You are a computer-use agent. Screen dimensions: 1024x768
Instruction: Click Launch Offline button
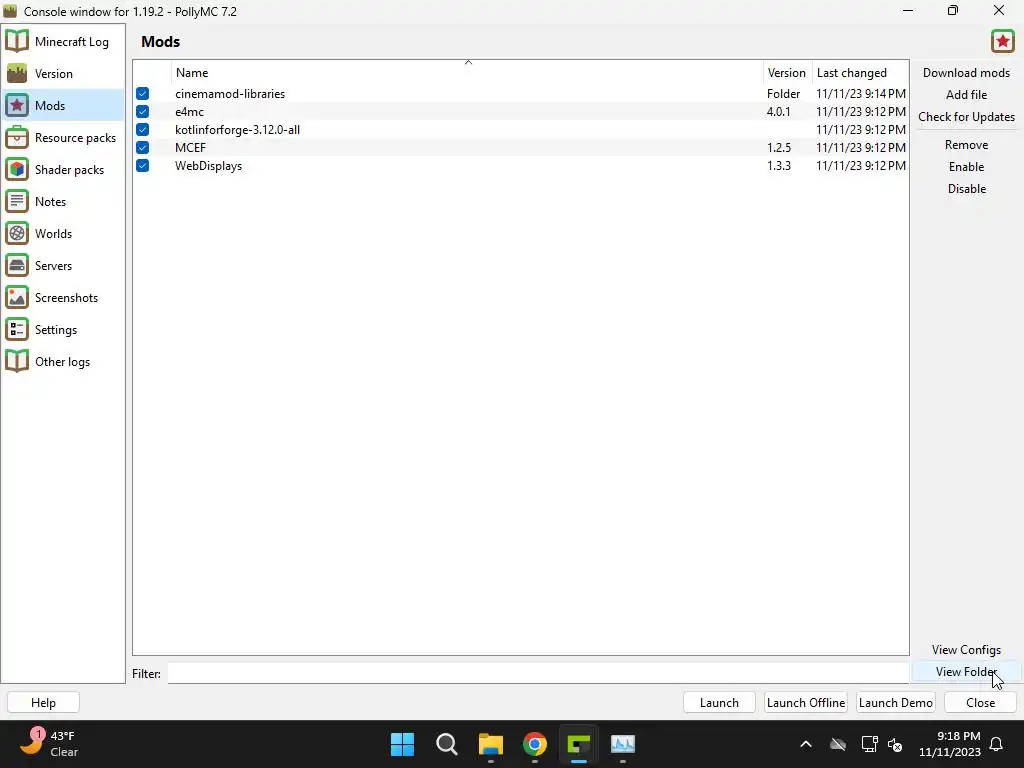[x=806, y=703]
